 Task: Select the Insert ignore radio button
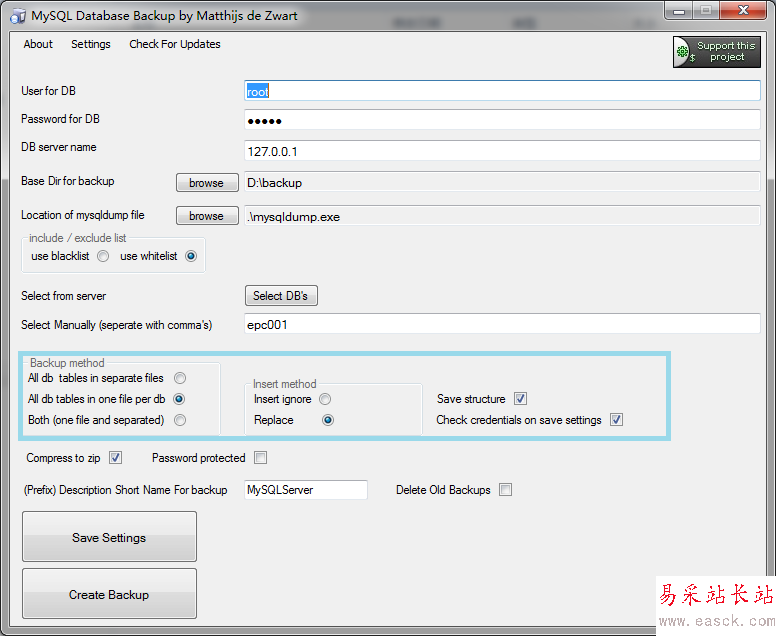click(325, 399)
